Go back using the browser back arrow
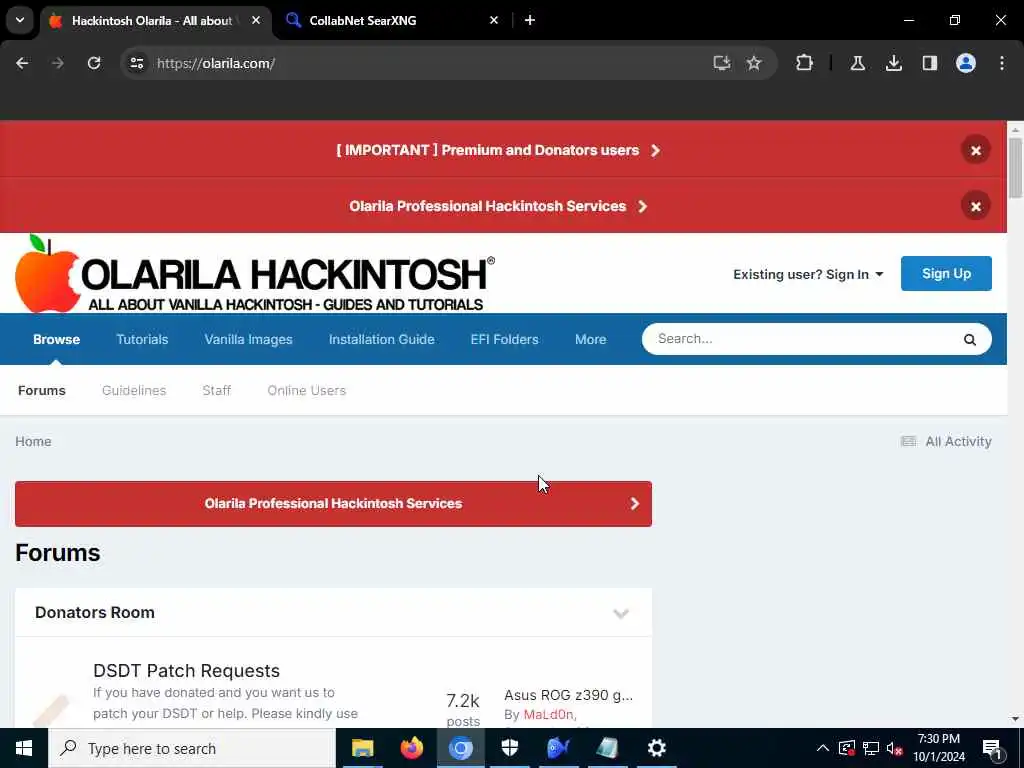 (22, 63)
